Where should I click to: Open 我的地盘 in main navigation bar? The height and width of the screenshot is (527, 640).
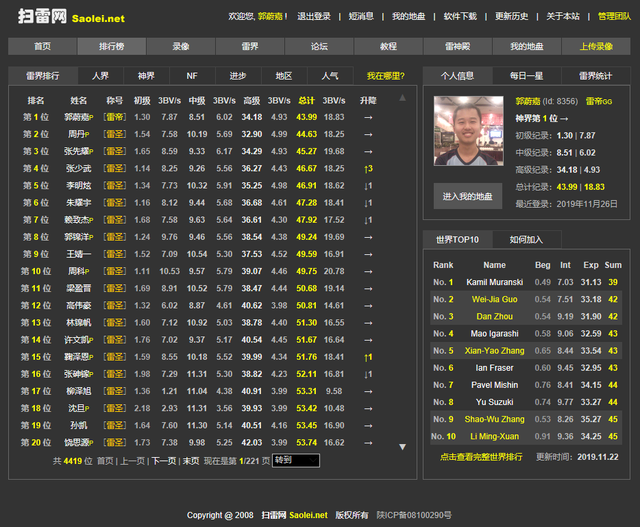click(527, 46)
